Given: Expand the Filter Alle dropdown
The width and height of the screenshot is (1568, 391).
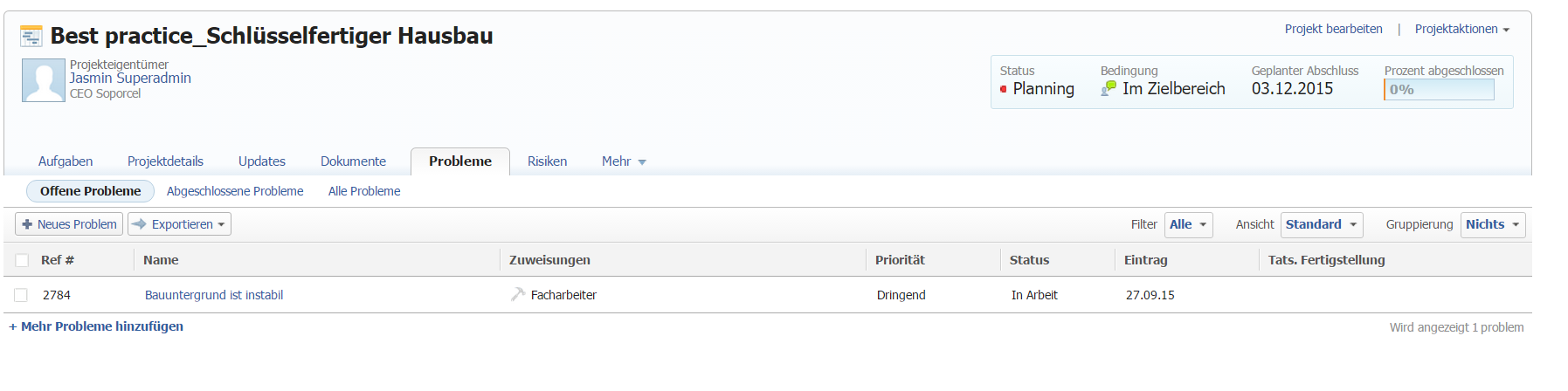Looking at the screenshot, I should pos(1188,224).
